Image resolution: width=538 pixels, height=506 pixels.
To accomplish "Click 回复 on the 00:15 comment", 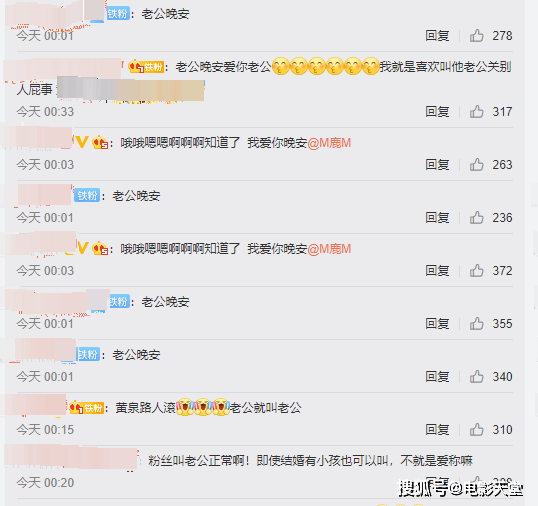I will pyautogui.click(x=437, y=429).
